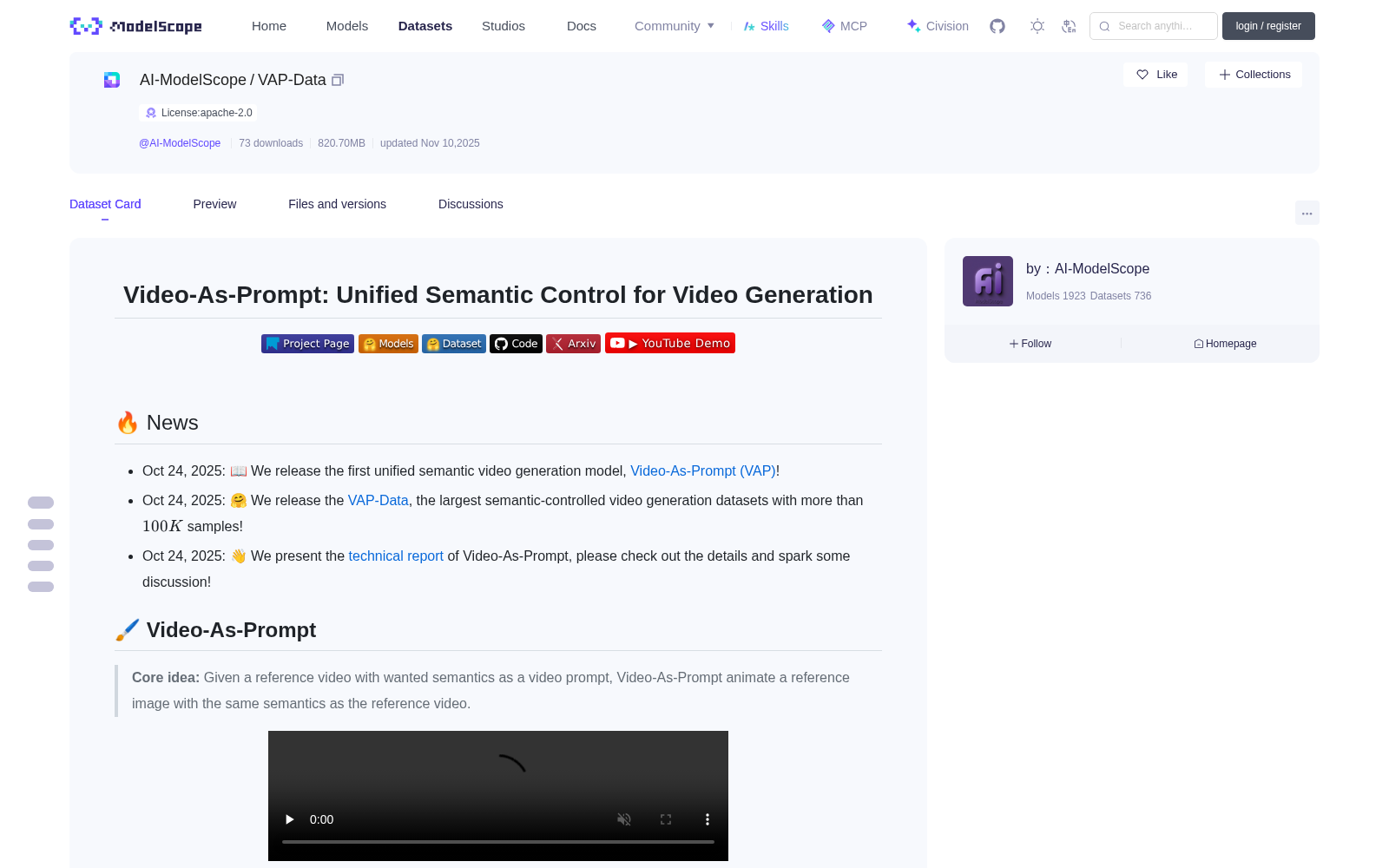Open Models navigation item

click(x=347, y=26)
